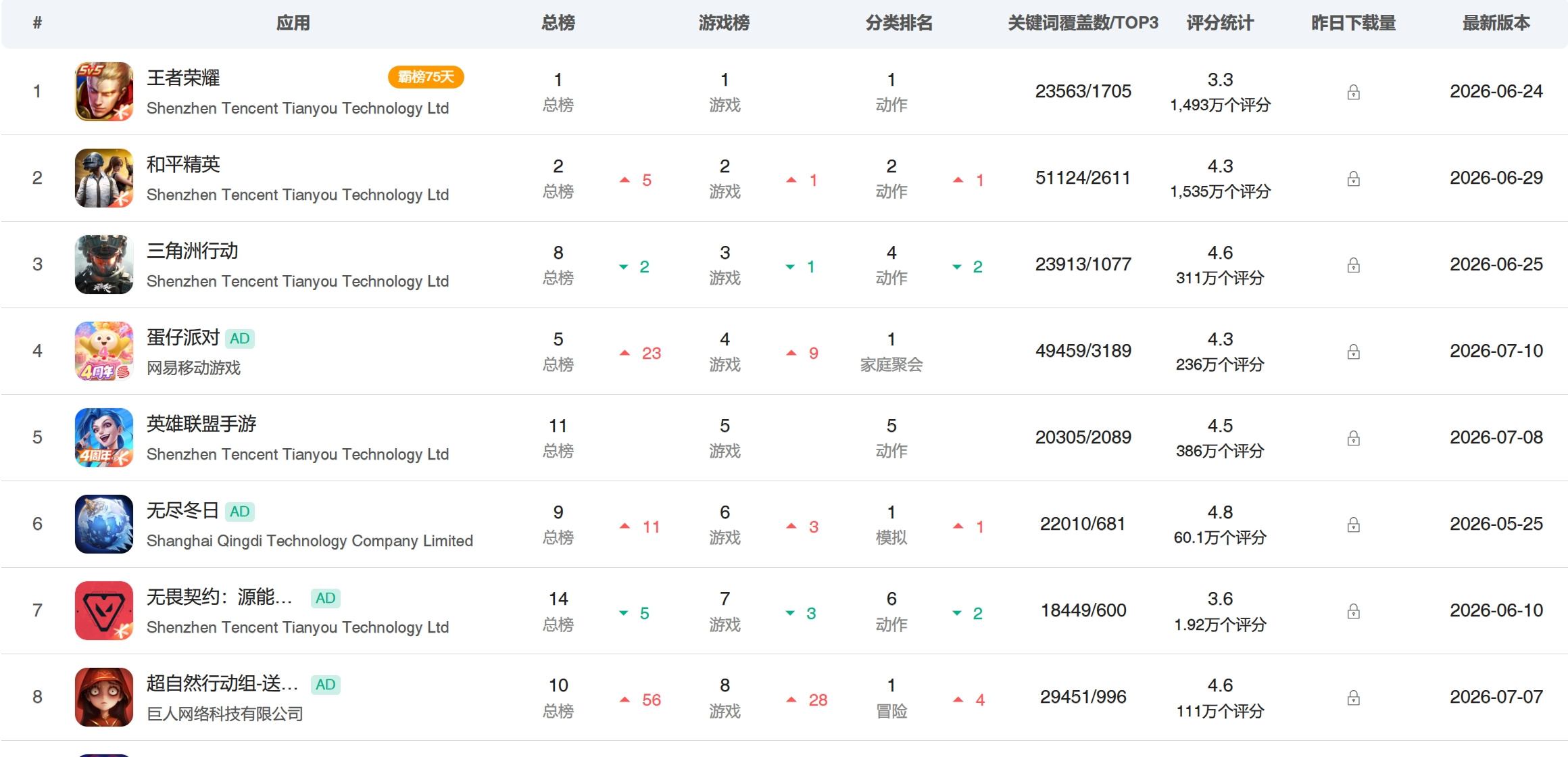Click the 应用 column header
Screen dimensions: 1568x757
point(293,23)
